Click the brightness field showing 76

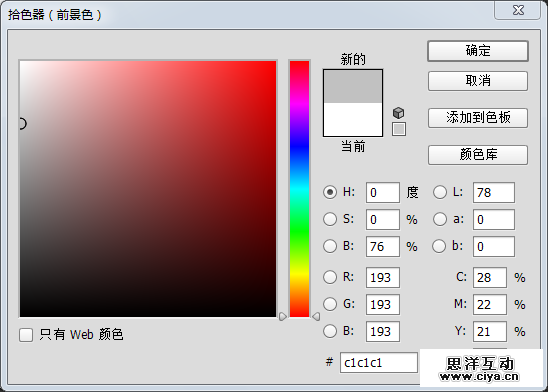(383, 246)
